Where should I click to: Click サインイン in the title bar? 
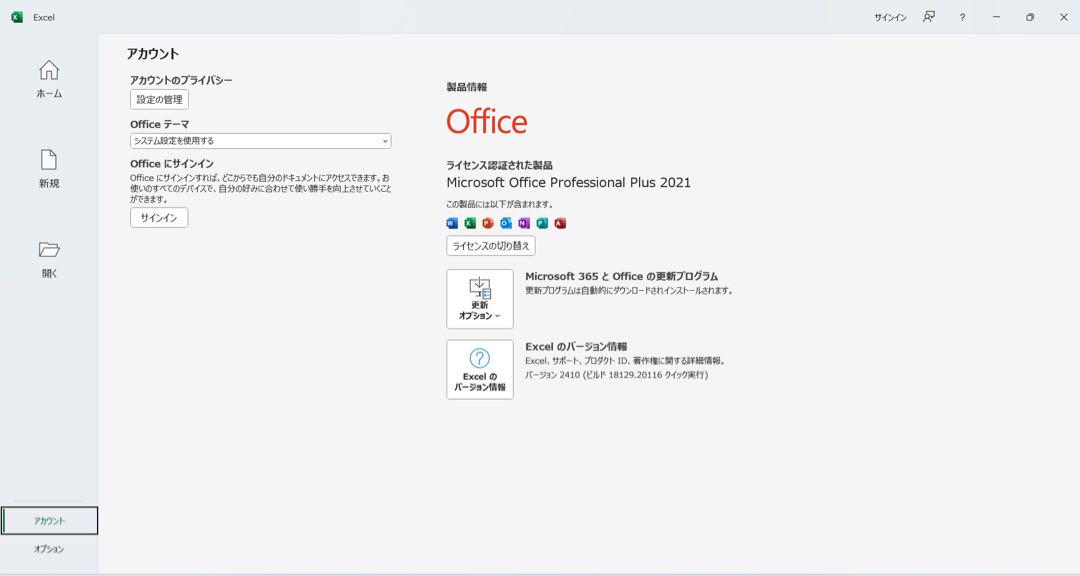[890, 17]
